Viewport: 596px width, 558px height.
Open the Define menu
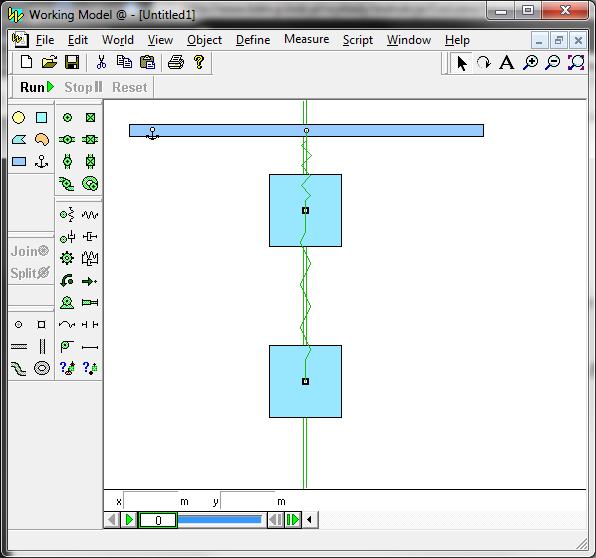[x=253, y=40]
